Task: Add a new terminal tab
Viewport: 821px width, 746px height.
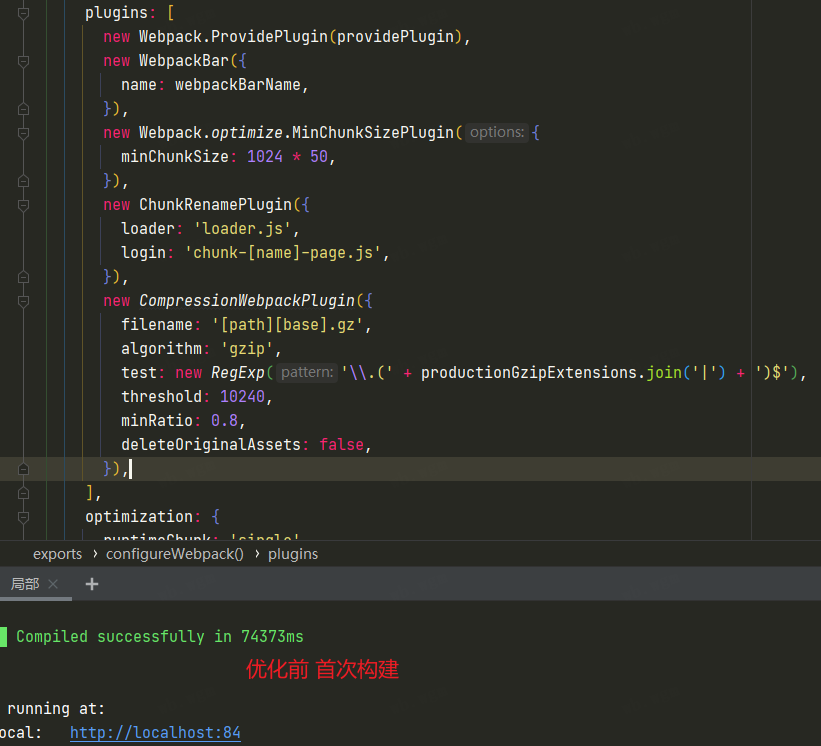Action: pyautogui.click(x=92, y=584)
